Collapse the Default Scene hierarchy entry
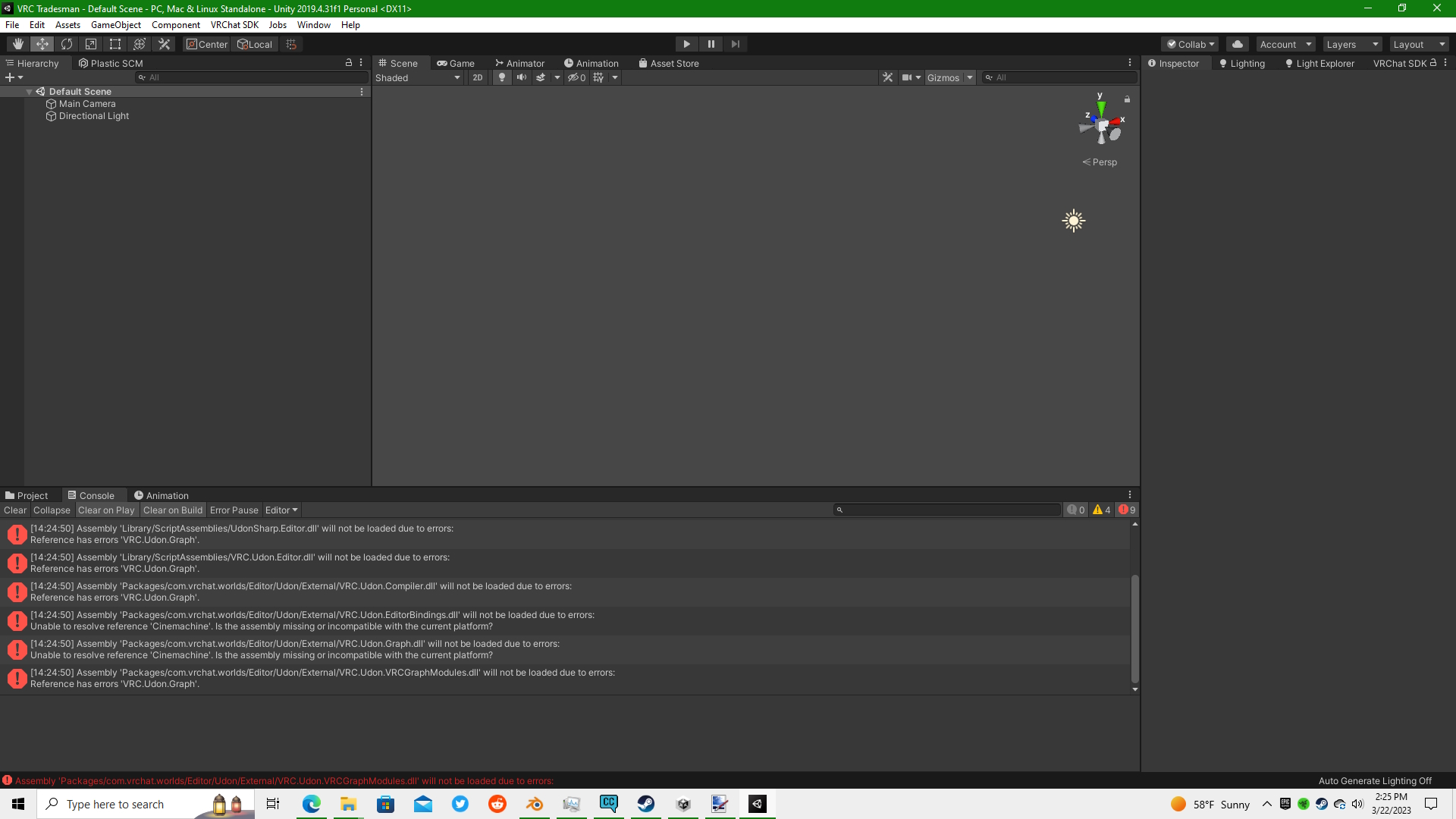The width and height of the screenshot is (1456, 819). click(30, 91)
